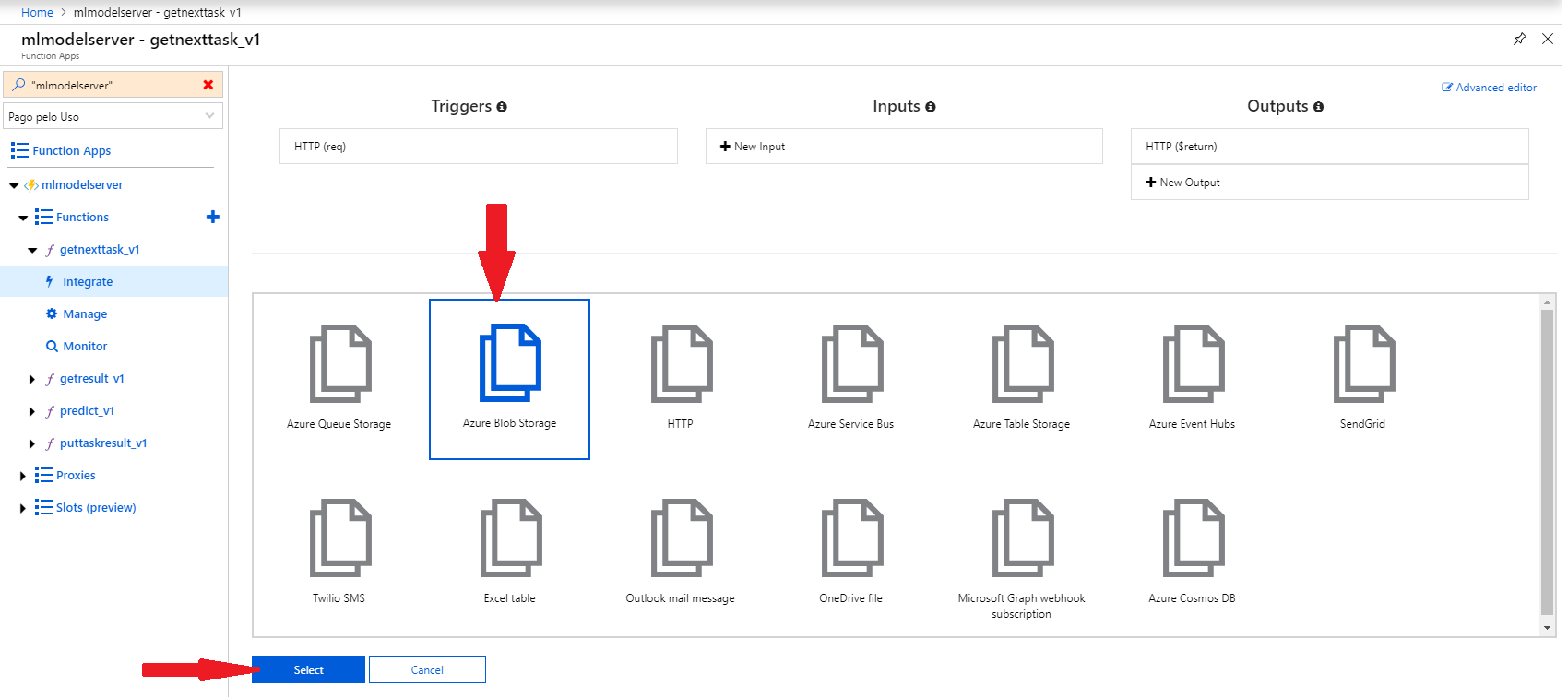The height and width of the screenshot is (697, 1568).
Task: Click the mlmodelserver function app icon
Action: point(31,184)
